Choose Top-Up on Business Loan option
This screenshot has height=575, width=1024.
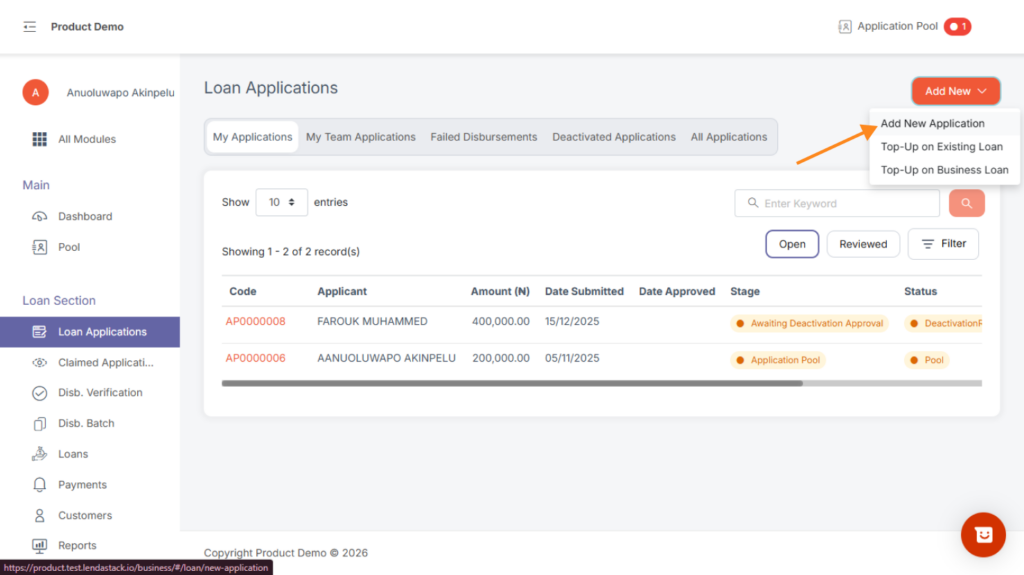(944, 170)
